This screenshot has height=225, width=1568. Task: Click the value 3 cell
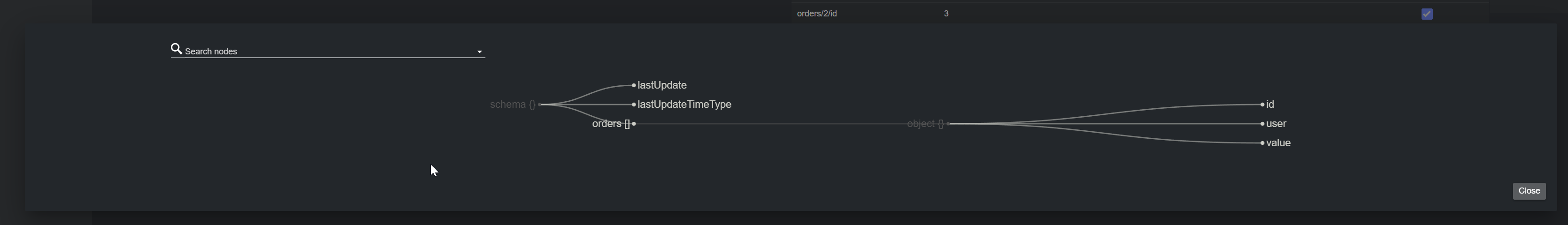946,14
